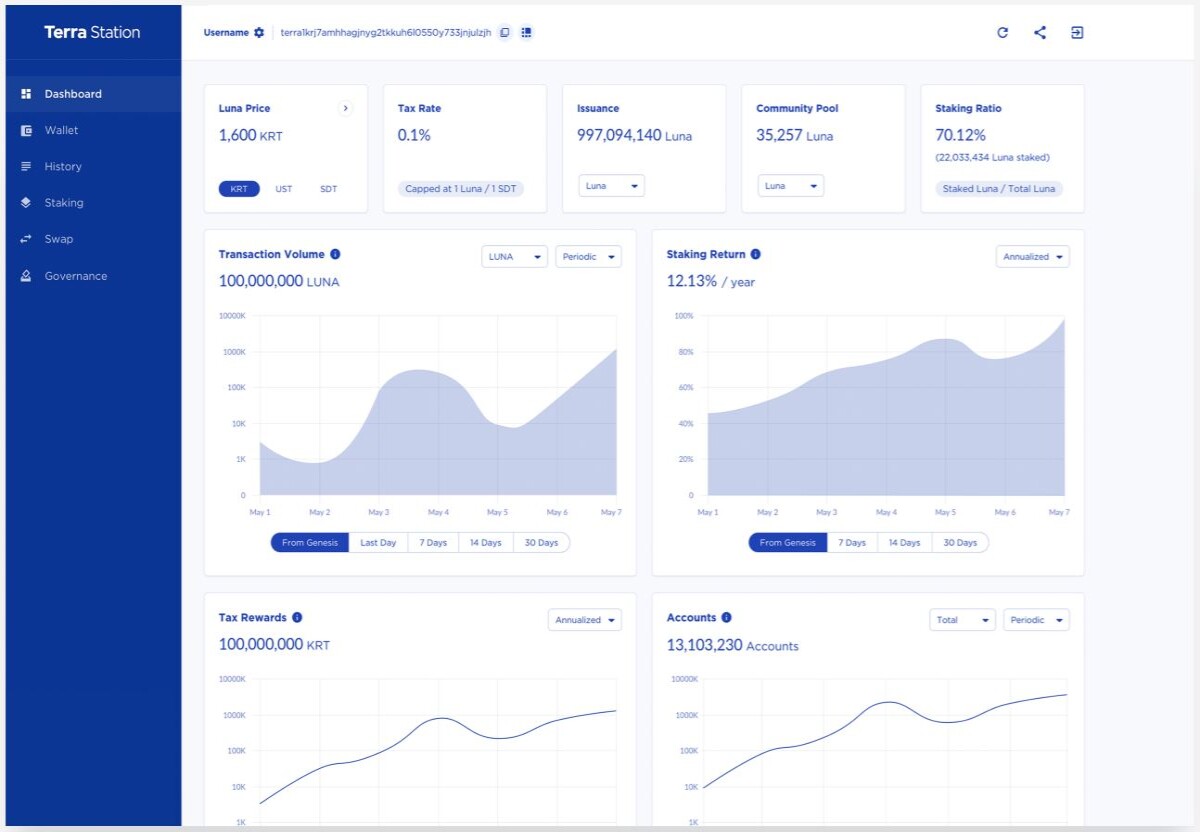The width and height of the screenshot is (1200, 832).
Task: Click the Accounts line chart
Action: [886, 750]
